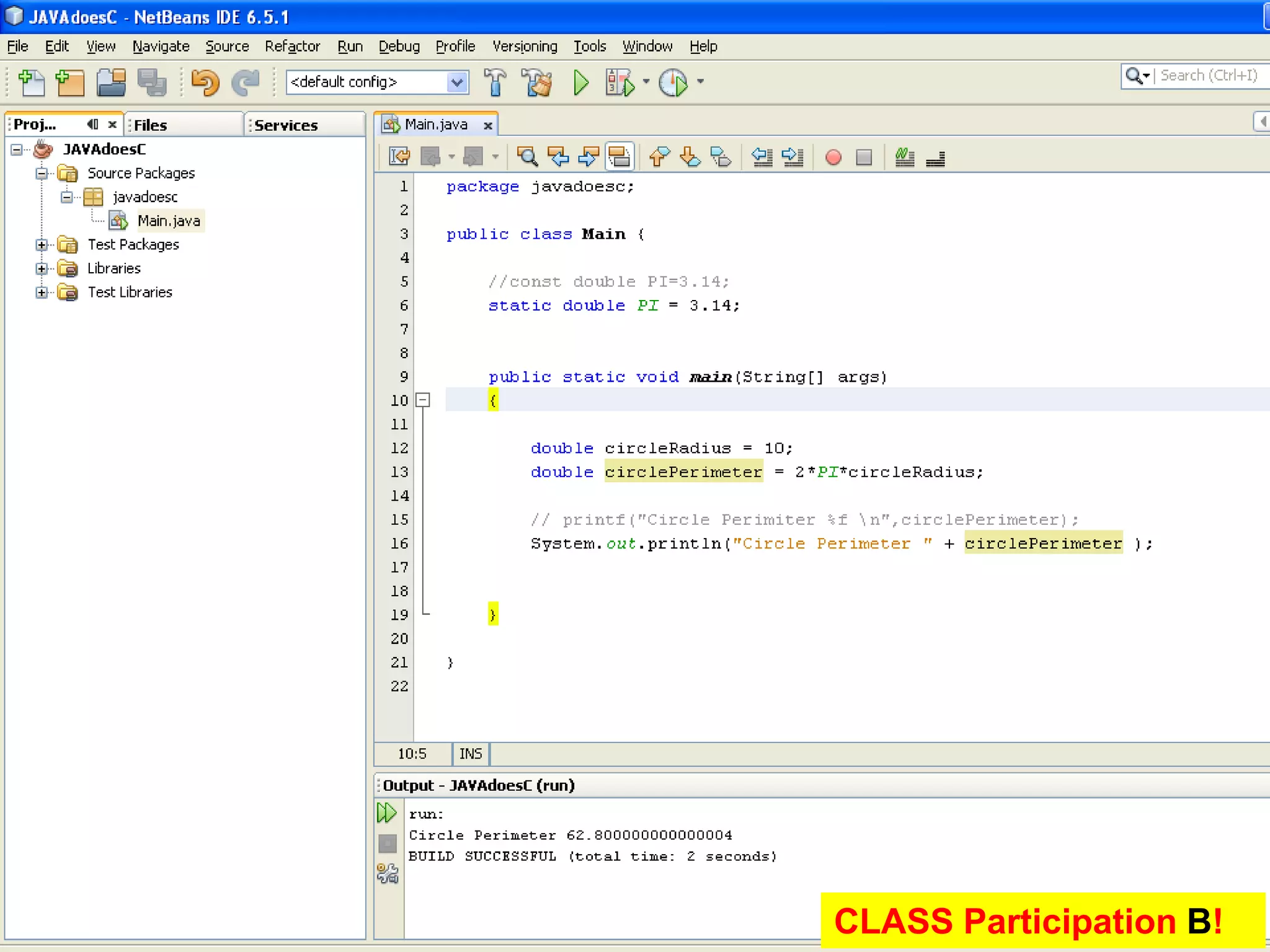Open the default config dropdown
The width and height of the screenshot is (1270, 952).
(456, 82)
